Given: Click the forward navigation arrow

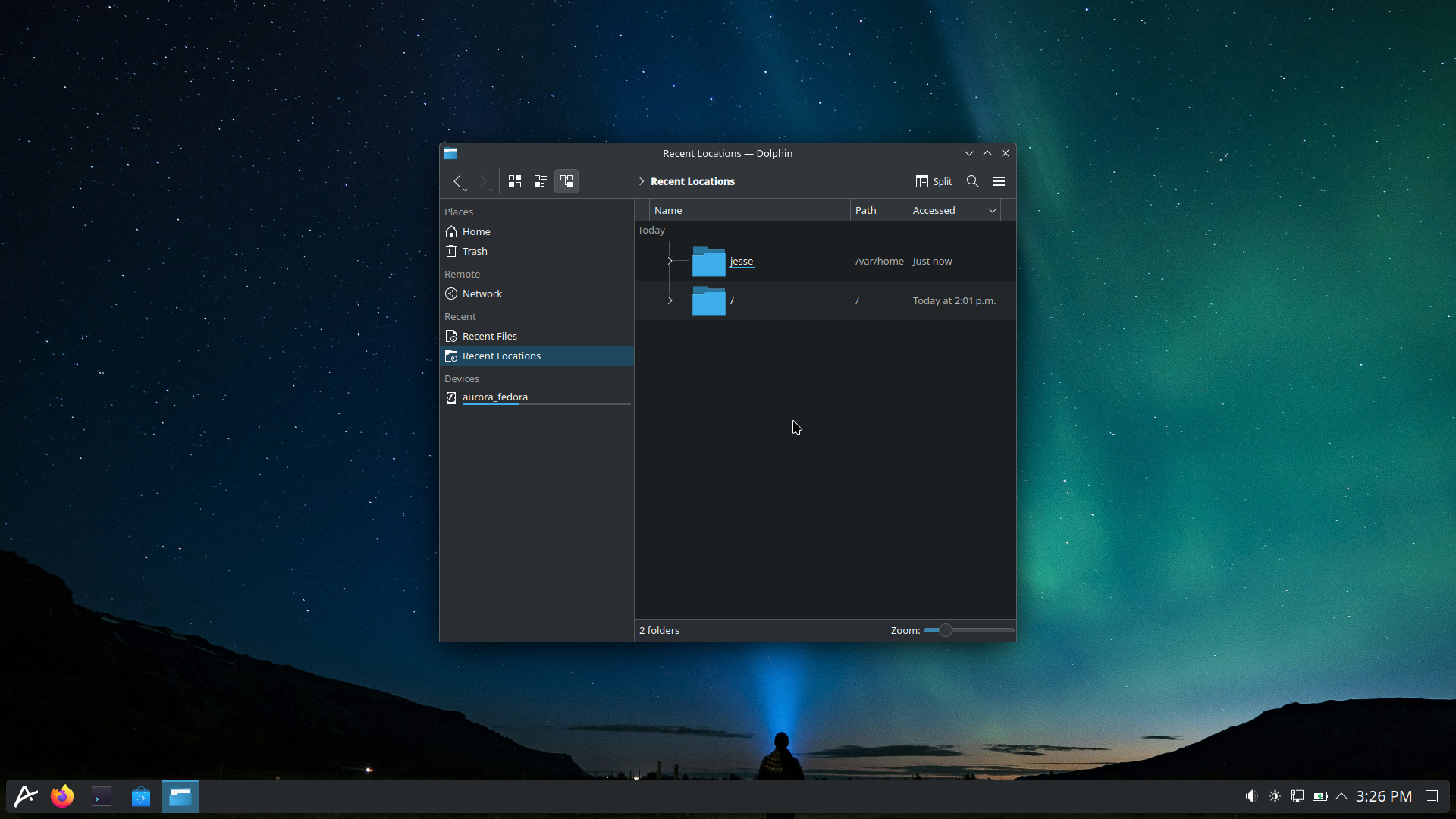Looking at the screenshot, I should (482, 181).
